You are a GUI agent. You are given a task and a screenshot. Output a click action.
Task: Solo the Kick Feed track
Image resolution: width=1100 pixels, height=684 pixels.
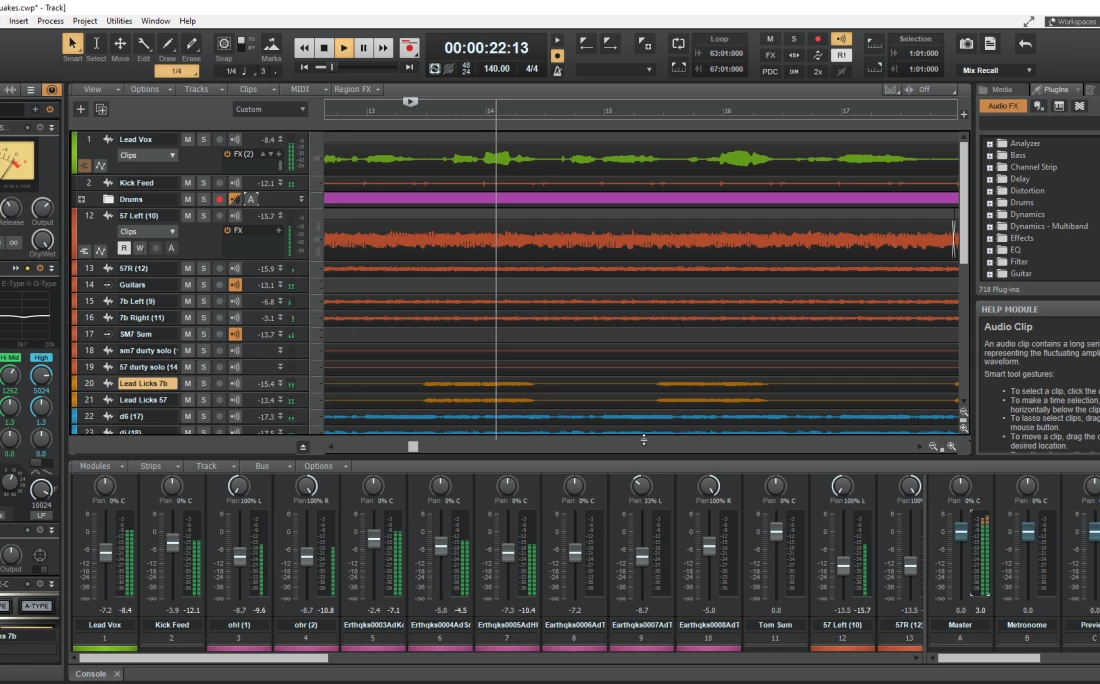203,183
